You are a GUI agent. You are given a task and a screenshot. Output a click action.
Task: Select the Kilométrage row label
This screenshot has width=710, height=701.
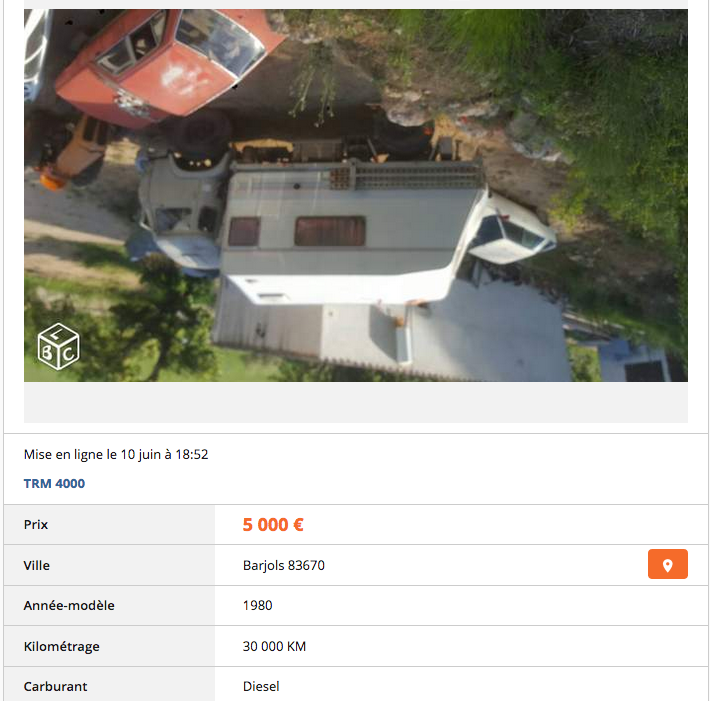click(62, 646)
